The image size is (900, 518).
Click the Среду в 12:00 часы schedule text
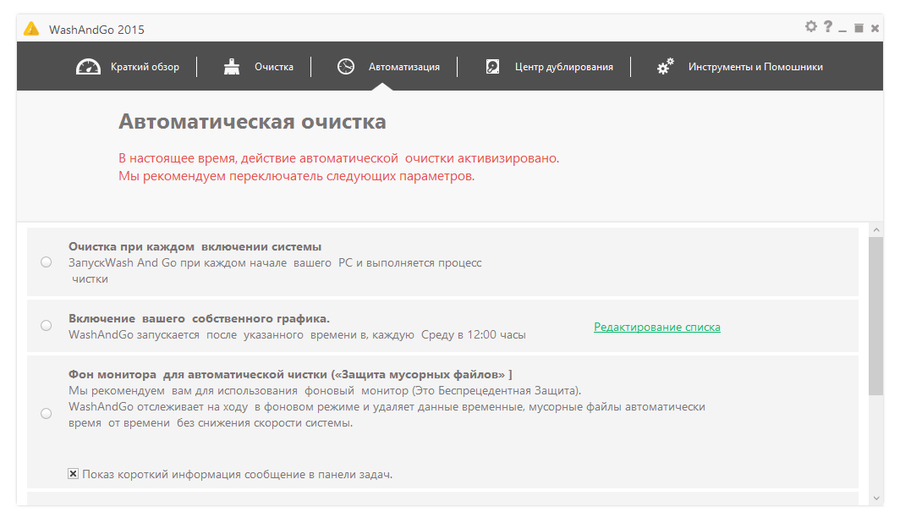coord(474,335)
